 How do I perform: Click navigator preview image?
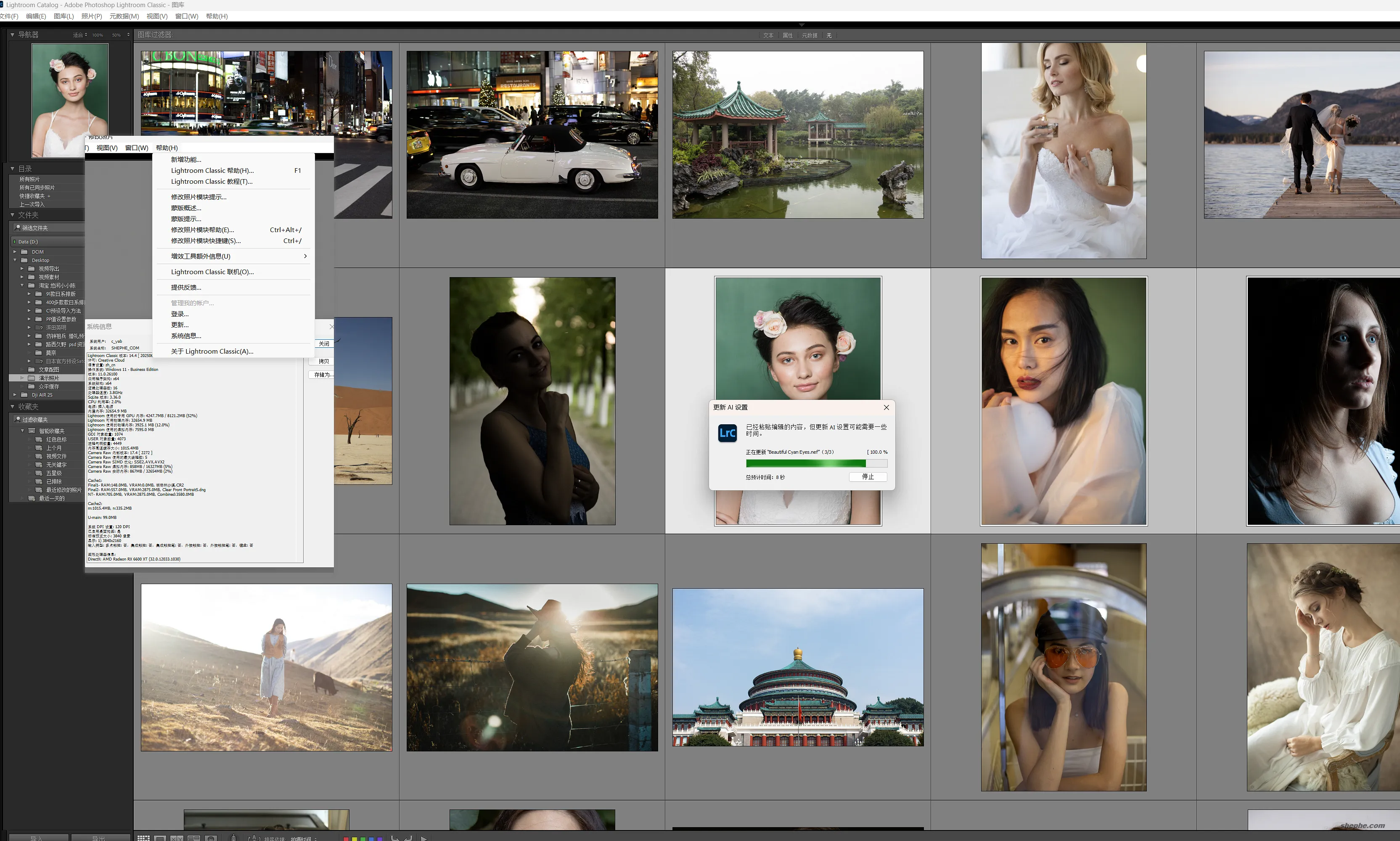point(70,100)
